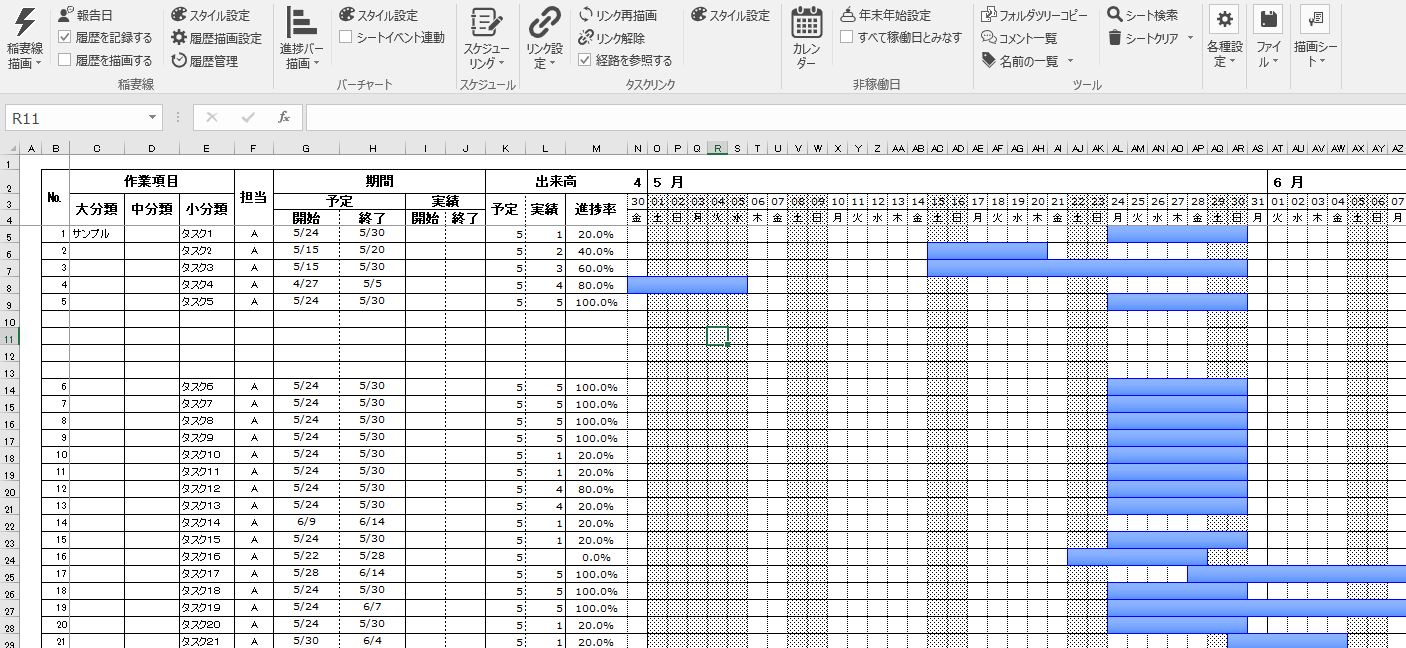This screenshot has height=648, width=1406.
Task: Uncheck 経路を参照する checkbox
Action: click(585, 60)
